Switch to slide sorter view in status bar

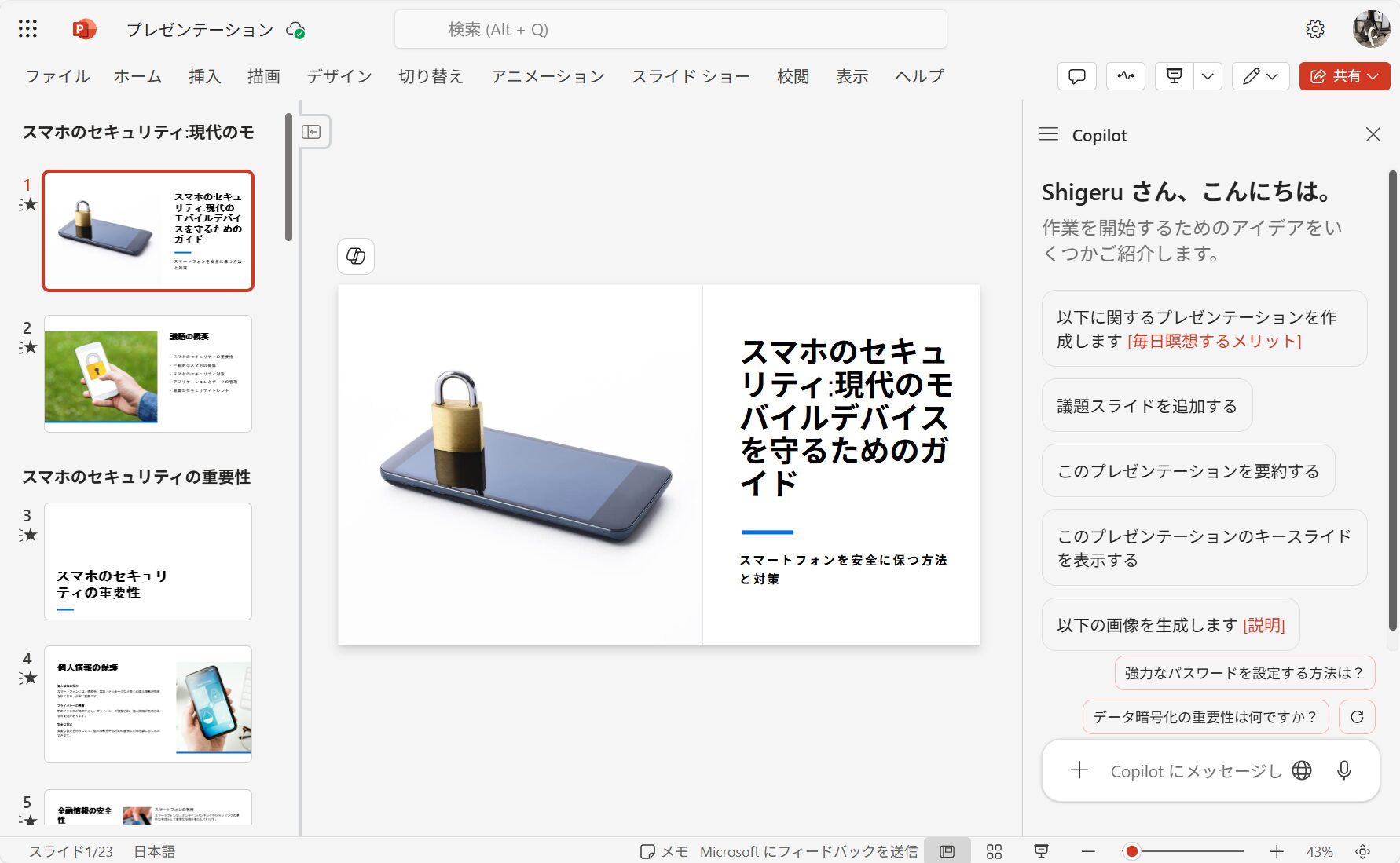pos(995,850)
